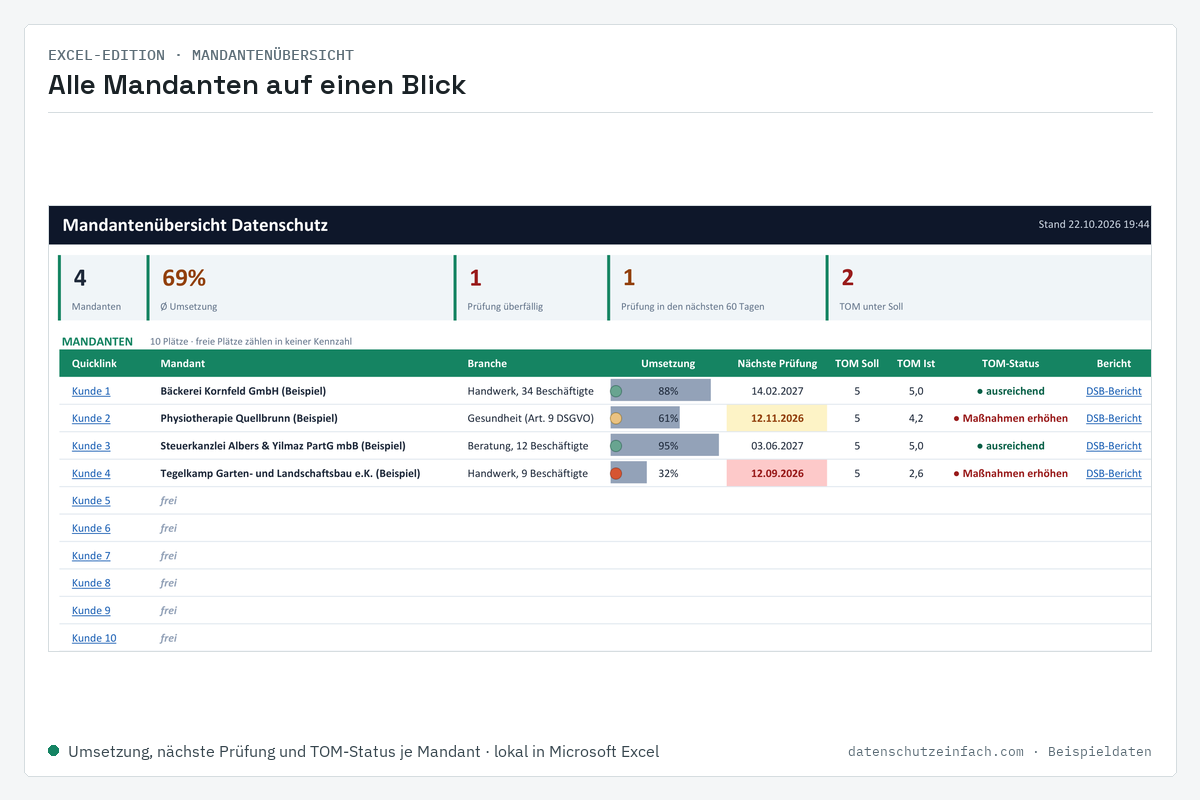Click Prüfung in den nächsten 60 Tagen tile
This screenshot has width=1200, height=800.
[716, 288]
